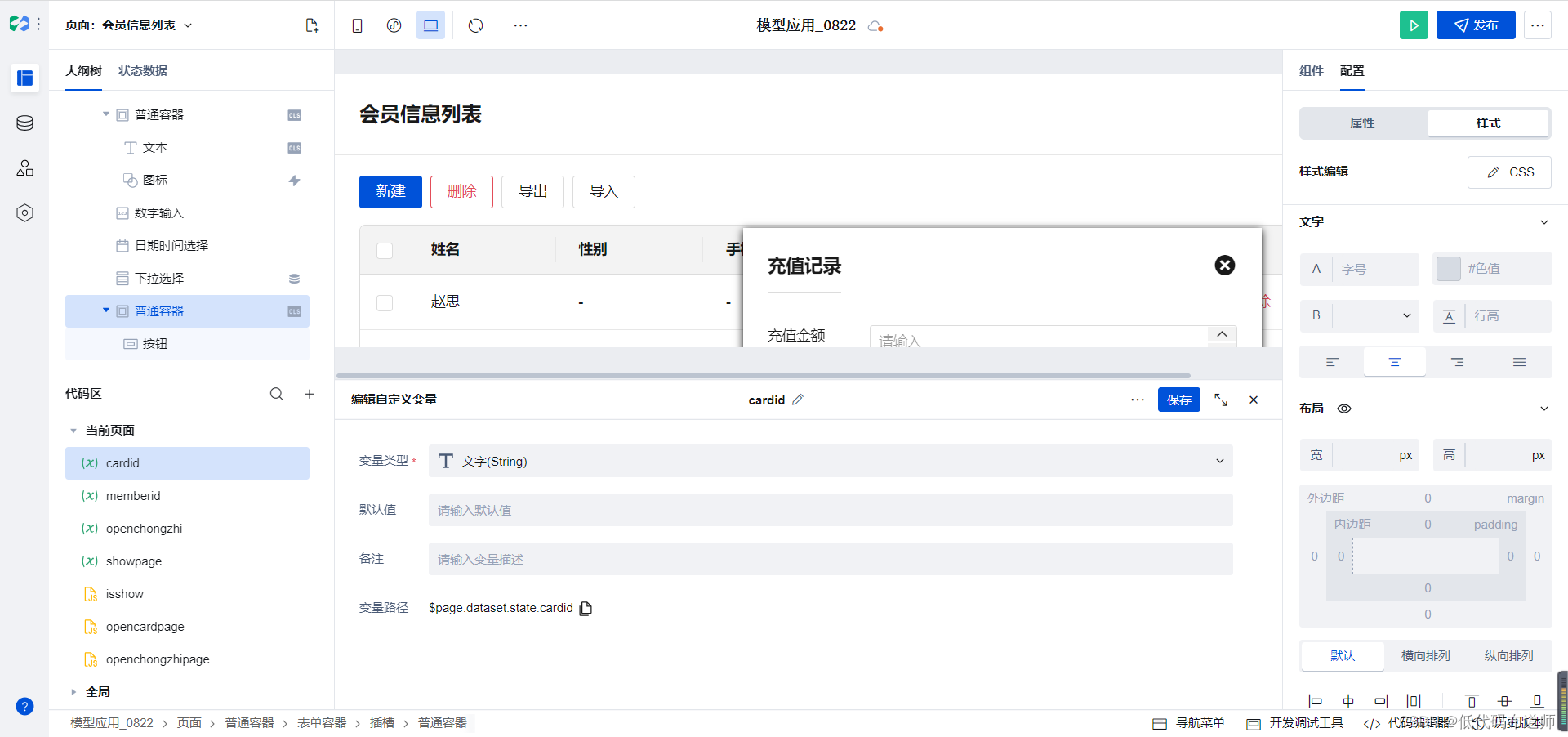Click the 备注 description input field
The image size is (1568, 737).
pyautogui.click(x=831, y=559)
